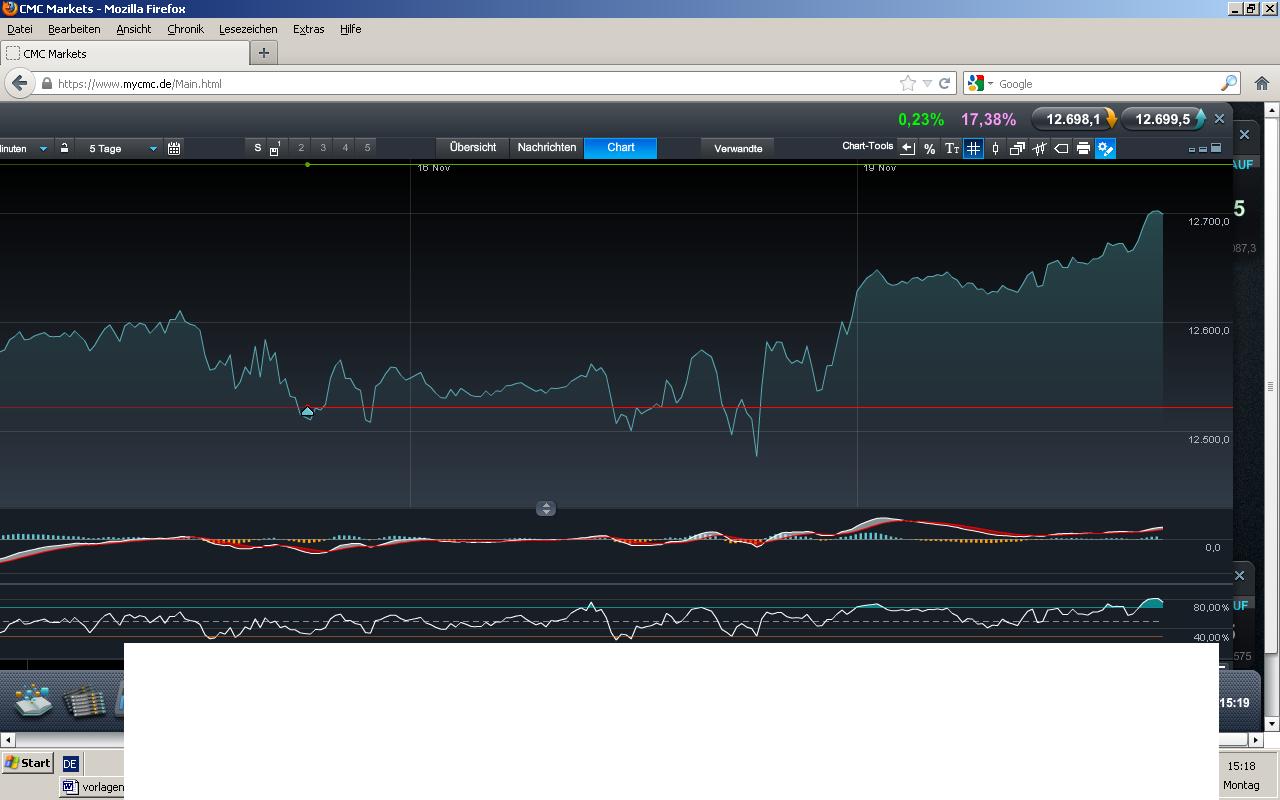Screen dimensions: 1280x800
Task: Open the Hilfe menu
Action: pyautogui.click(x=350, y=29)
